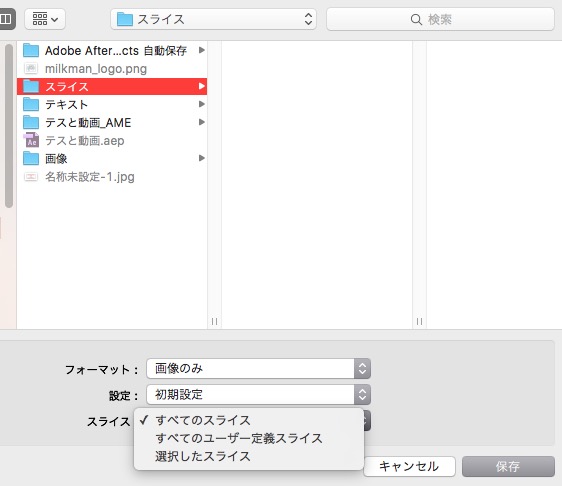Screen dimensions: 562x486
Task: Expand arrow on the スライス folder row
Action: pos(202,86)
